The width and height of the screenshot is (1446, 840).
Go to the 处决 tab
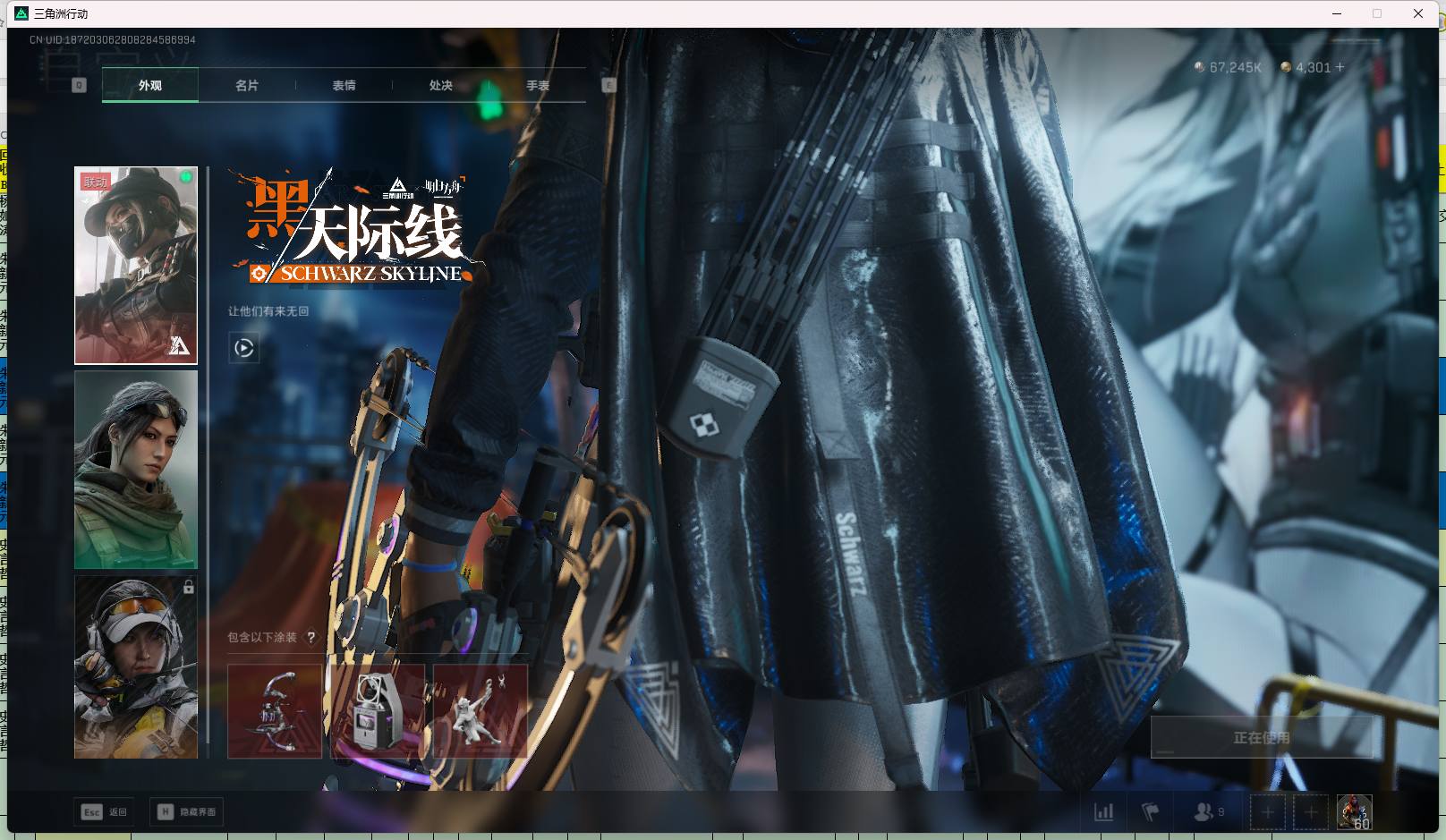point(440,86)
